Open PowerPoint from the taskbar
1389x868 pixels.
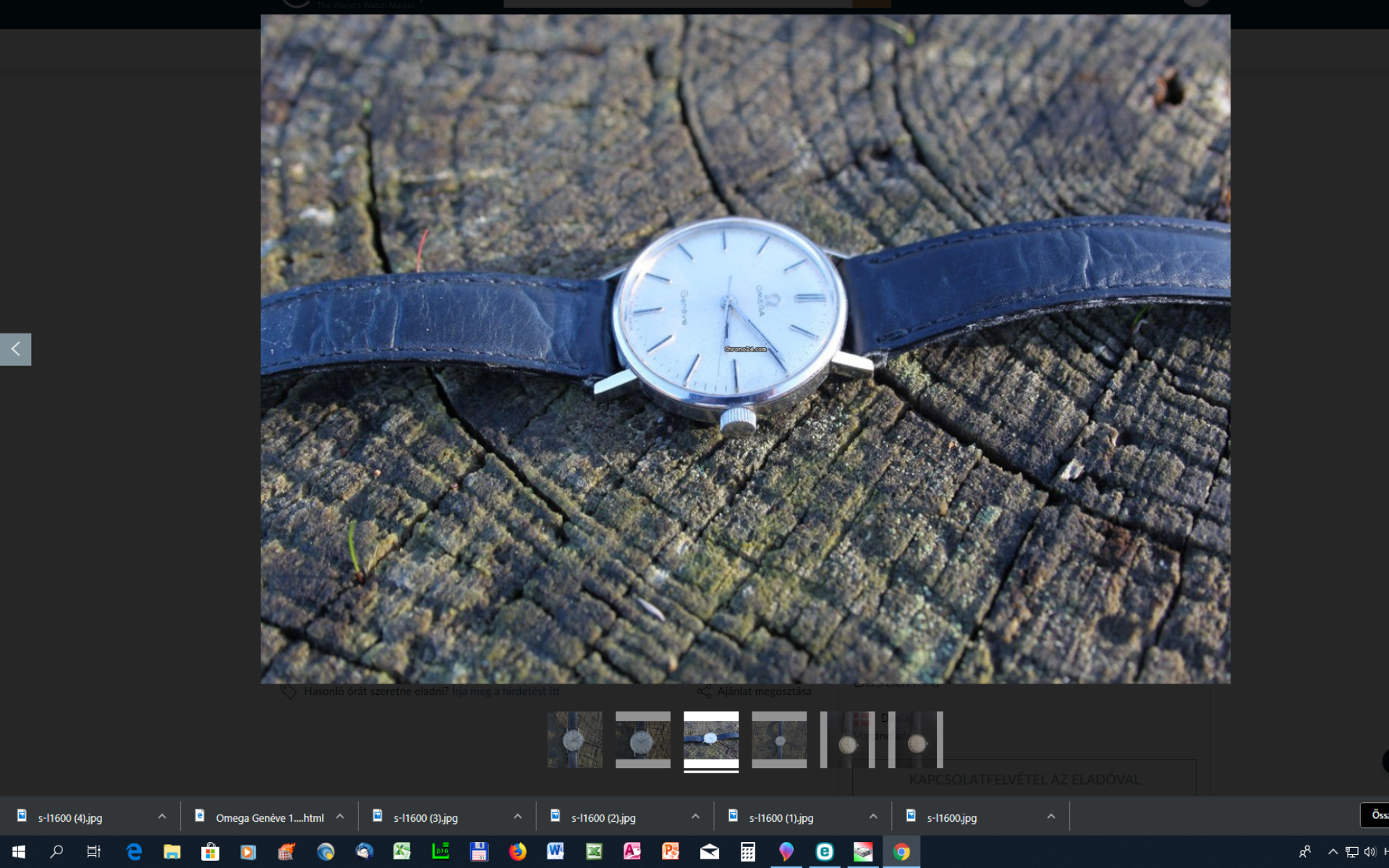[x=671, y=851]
